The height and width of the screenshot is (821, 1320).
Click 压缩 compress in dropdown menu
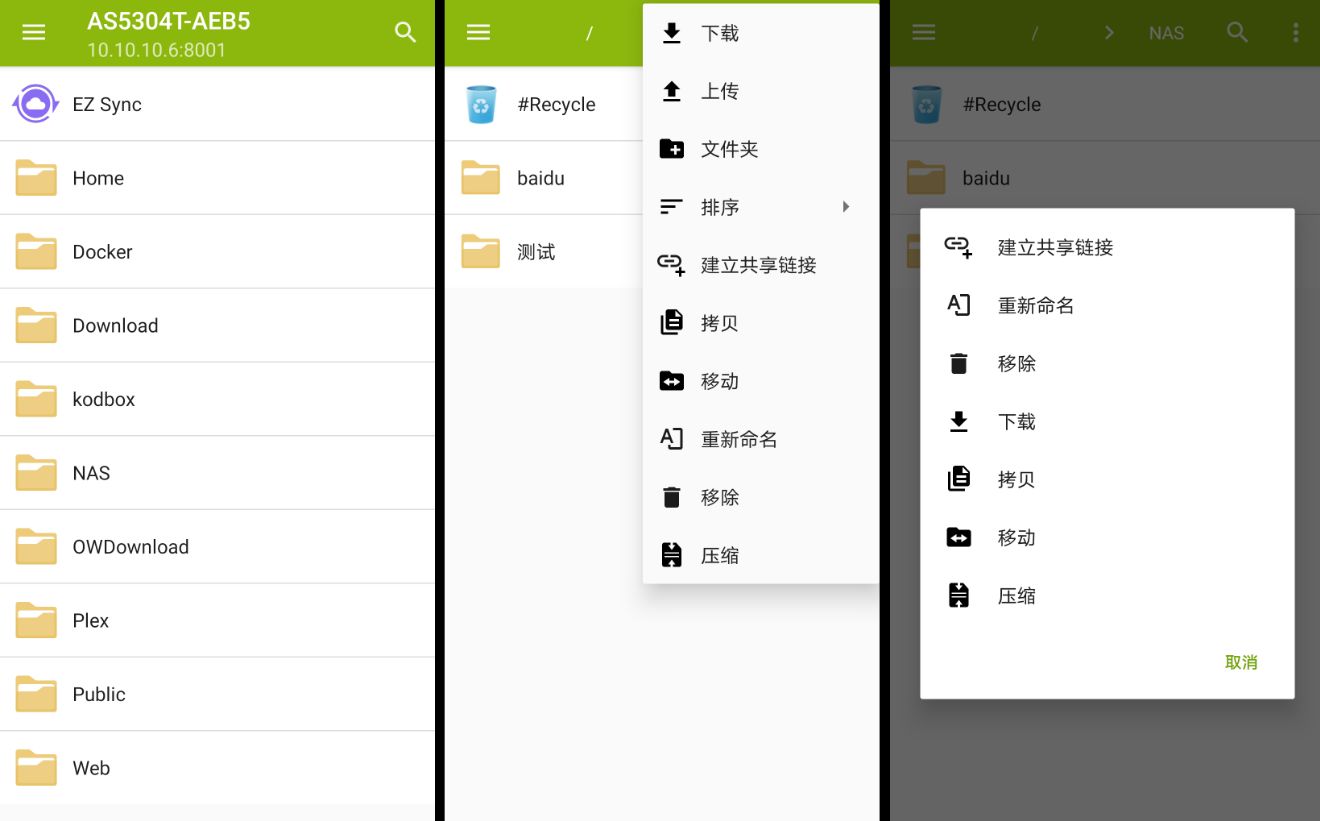(x=760, y=555)
